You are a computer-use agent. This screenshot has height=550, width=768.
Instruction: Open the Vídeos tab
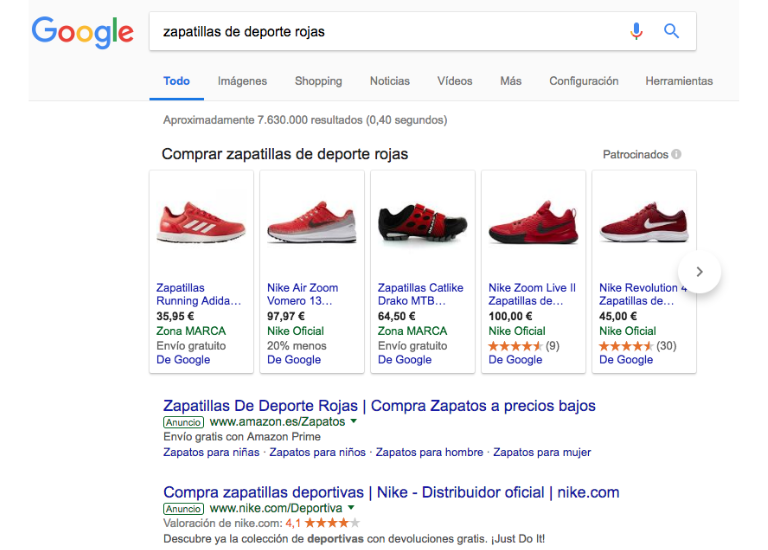coord(455,81)
